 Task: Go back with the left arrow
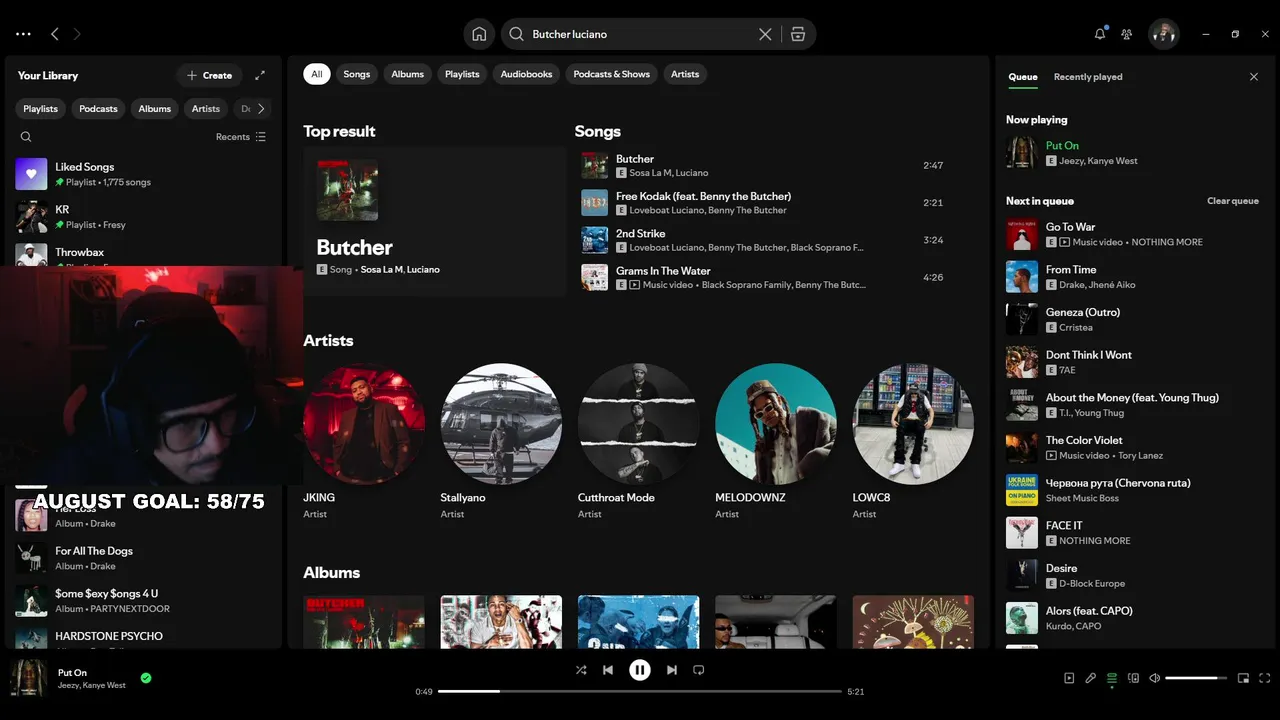[55, 34]
